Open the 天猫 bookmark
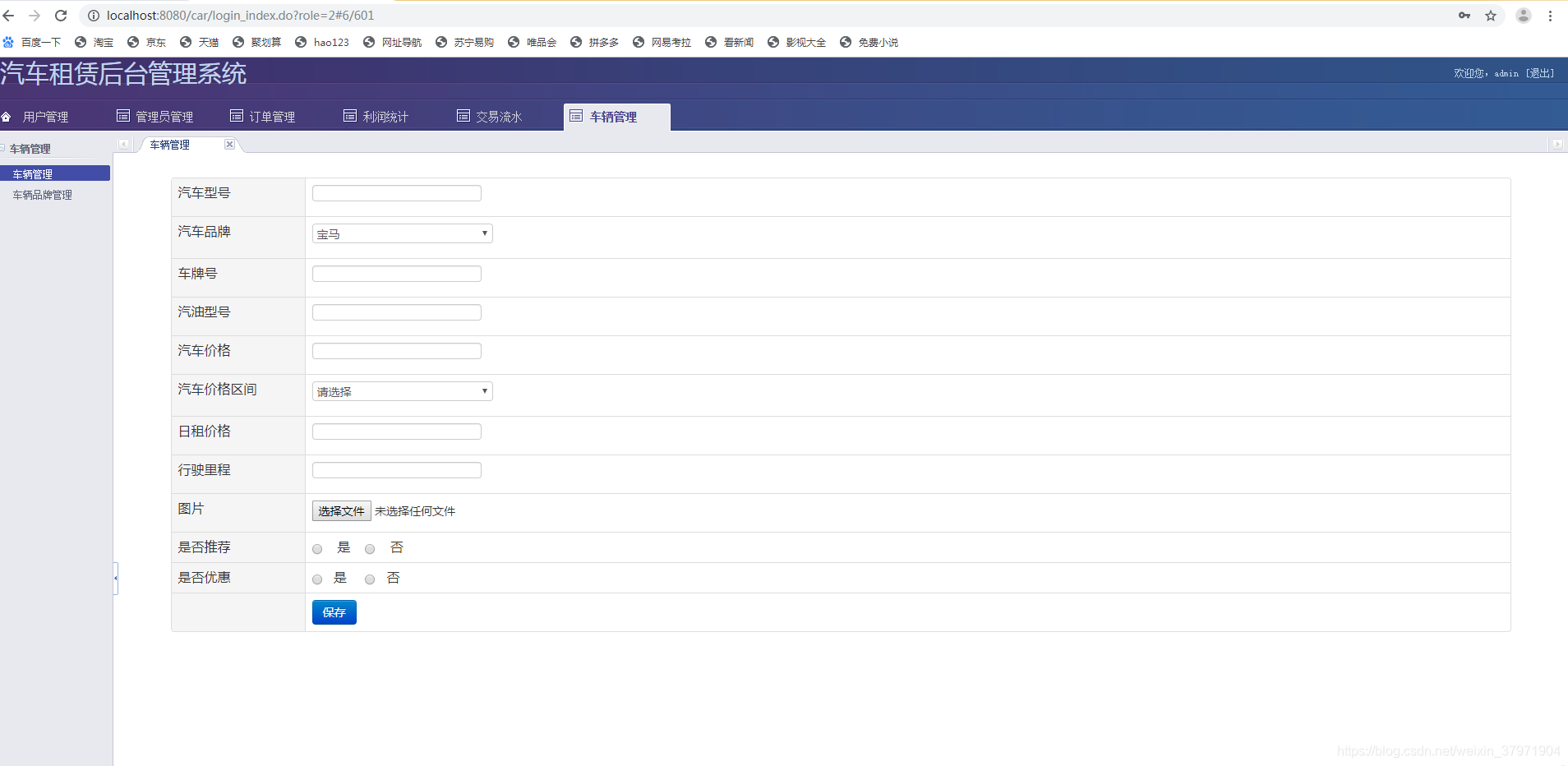 (199, 42)
